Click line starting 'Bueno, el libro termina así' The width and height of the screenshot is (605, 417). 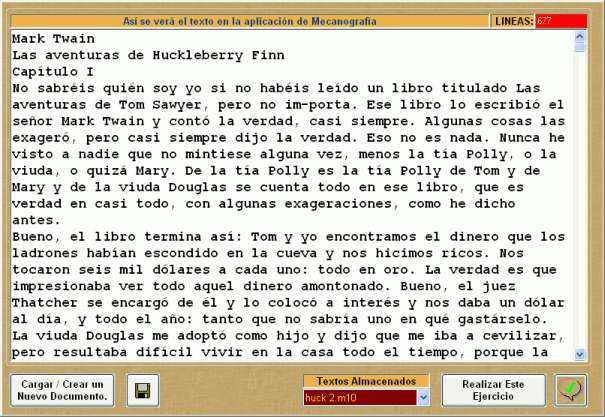tap(288, 237)
